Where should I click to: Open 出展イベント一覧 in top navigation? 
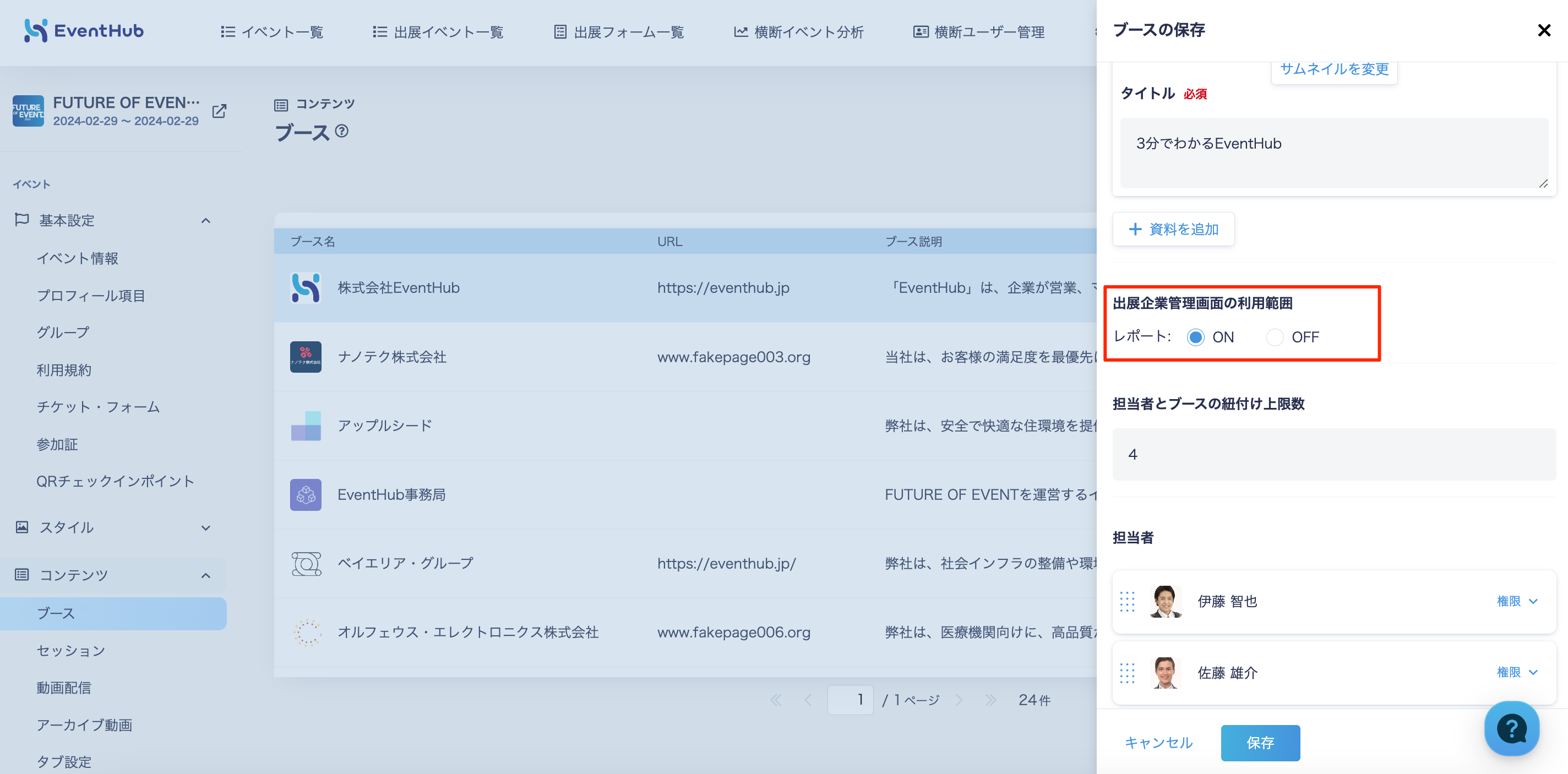438,31
